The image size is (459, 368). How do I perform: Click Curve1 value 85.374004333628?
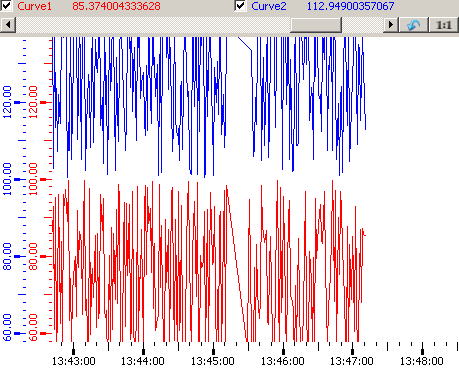(116, 6)
